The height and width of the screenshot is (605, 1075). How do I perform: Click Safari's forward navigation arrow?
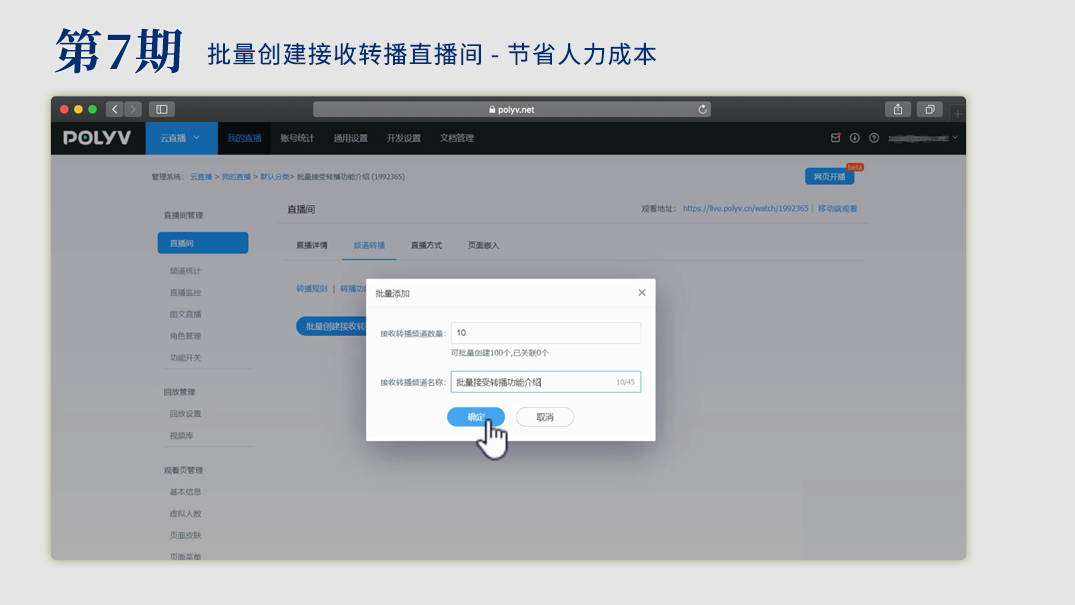pos(133,109)
